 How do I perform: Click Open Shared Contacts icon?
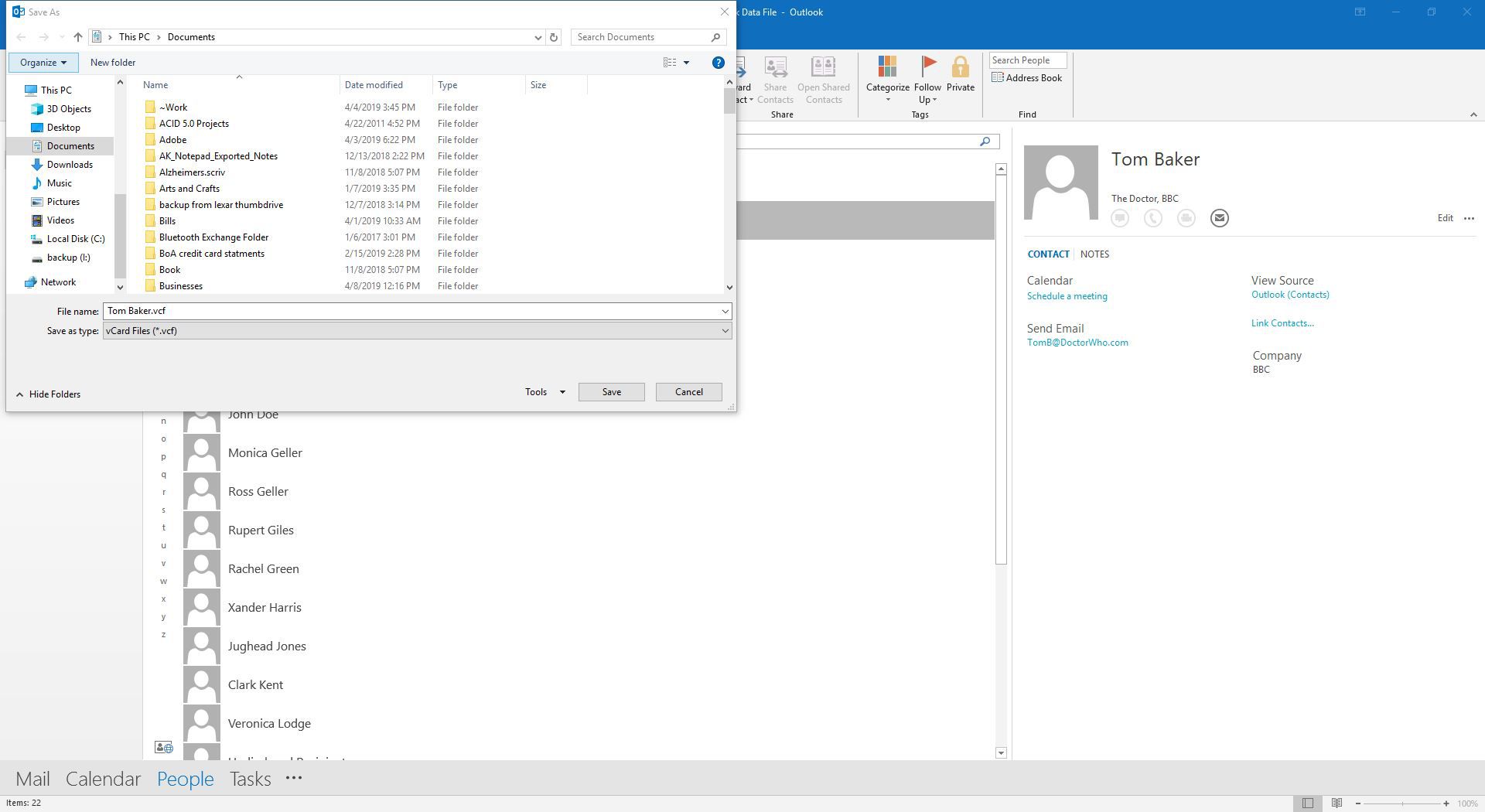click(x=823, y=67)
